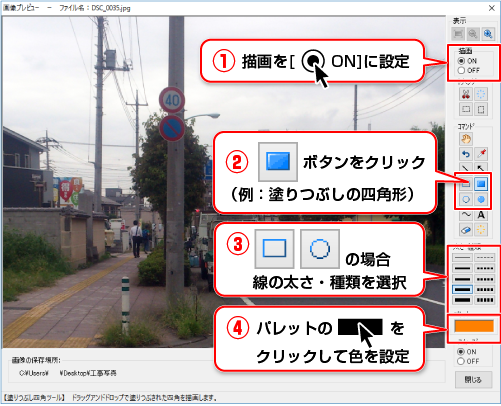The height and width of the screenshot is (406, 501).
Task: Open the orange palette color swatch
Action: [474, 326]
